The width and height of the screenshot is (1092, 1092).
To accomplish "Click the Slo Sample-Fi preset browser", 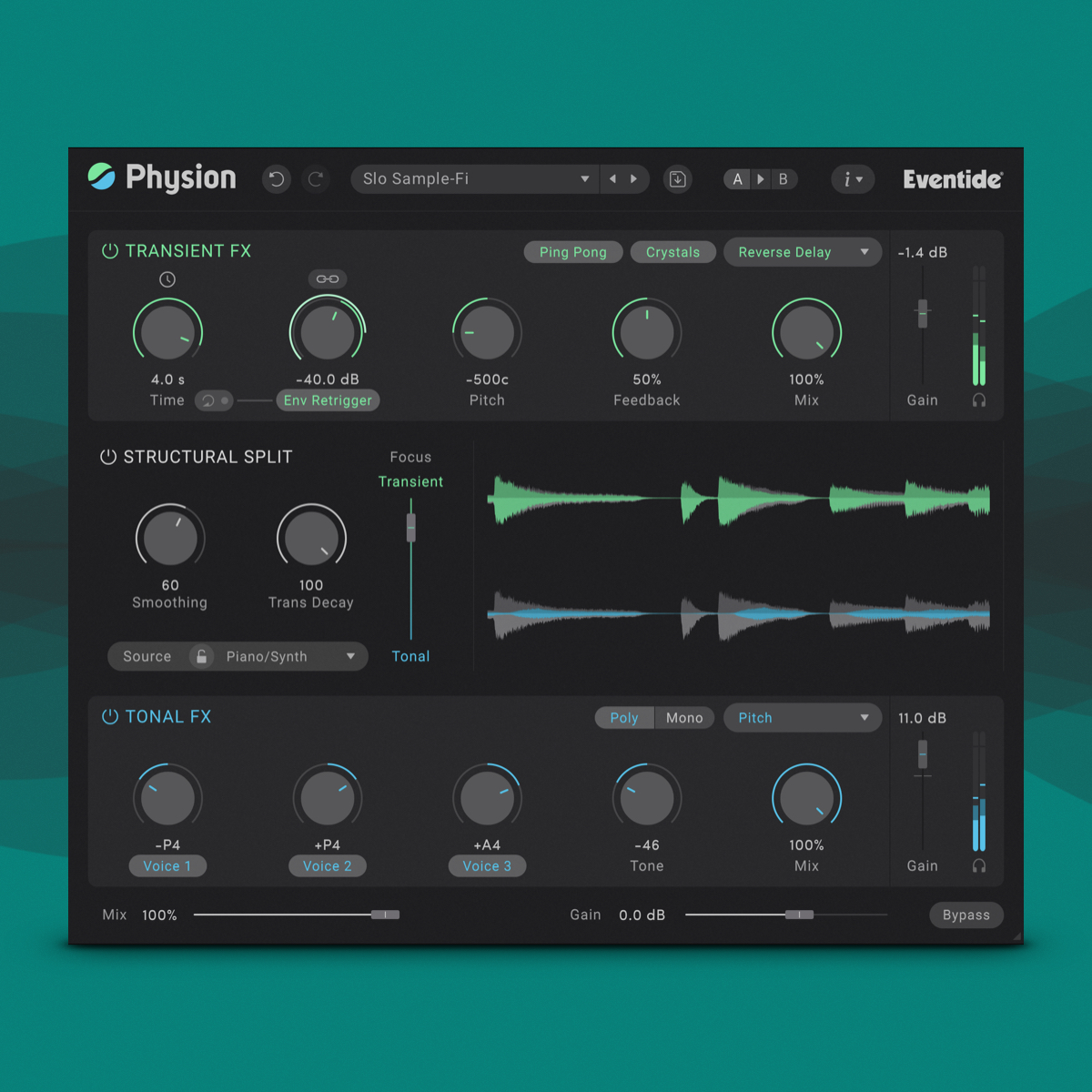I will tap(473, 178).
